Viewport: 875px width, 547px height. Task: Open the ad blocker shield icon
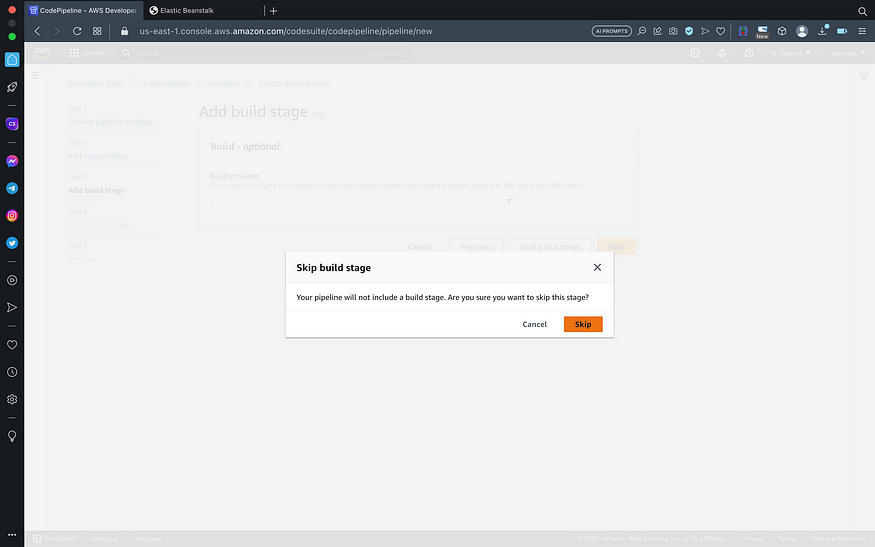[689, 31]
